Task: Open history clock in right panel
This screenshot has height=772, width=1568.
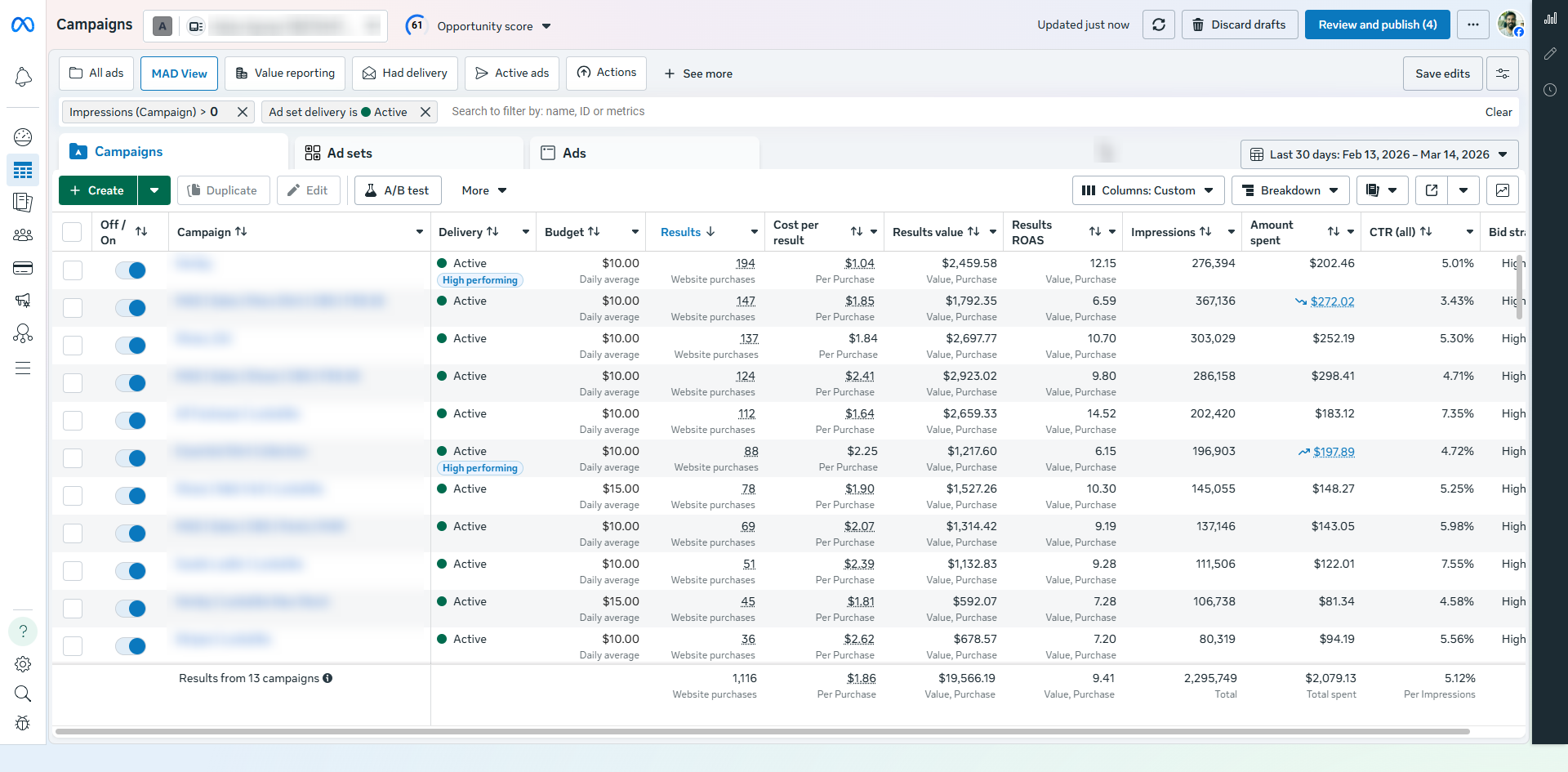Action: (1550, 90)
